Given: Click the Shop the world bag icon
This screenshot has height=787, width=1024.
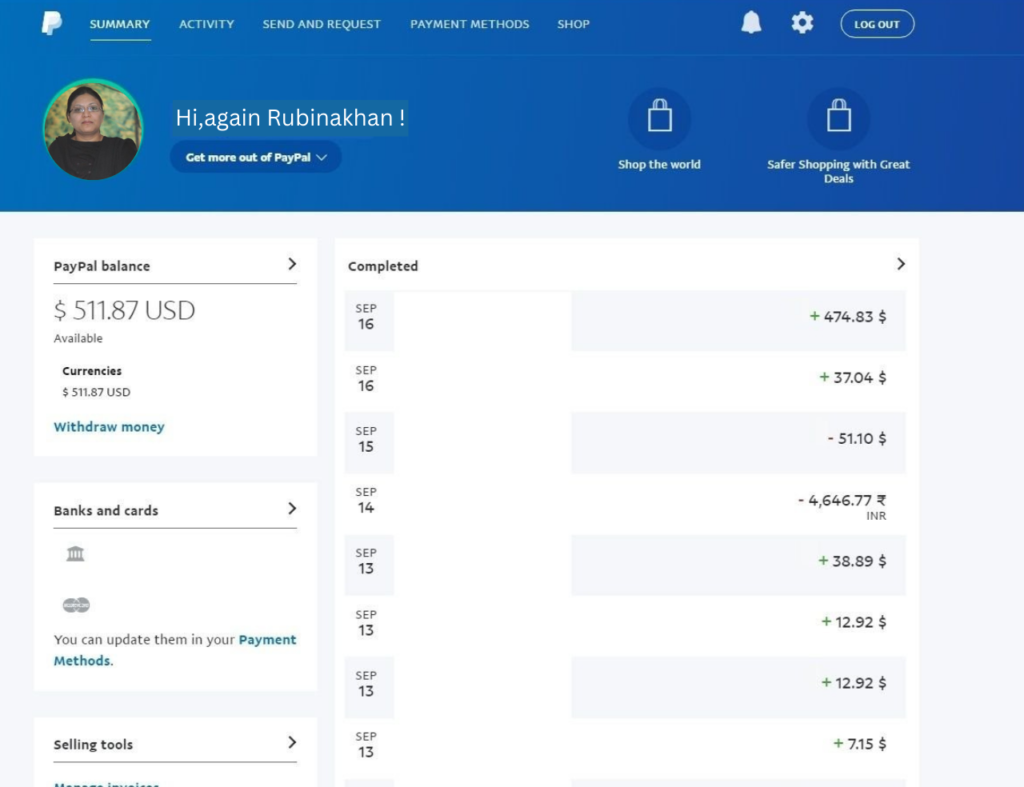Looking at the screenshot, I should coord(660,119).
